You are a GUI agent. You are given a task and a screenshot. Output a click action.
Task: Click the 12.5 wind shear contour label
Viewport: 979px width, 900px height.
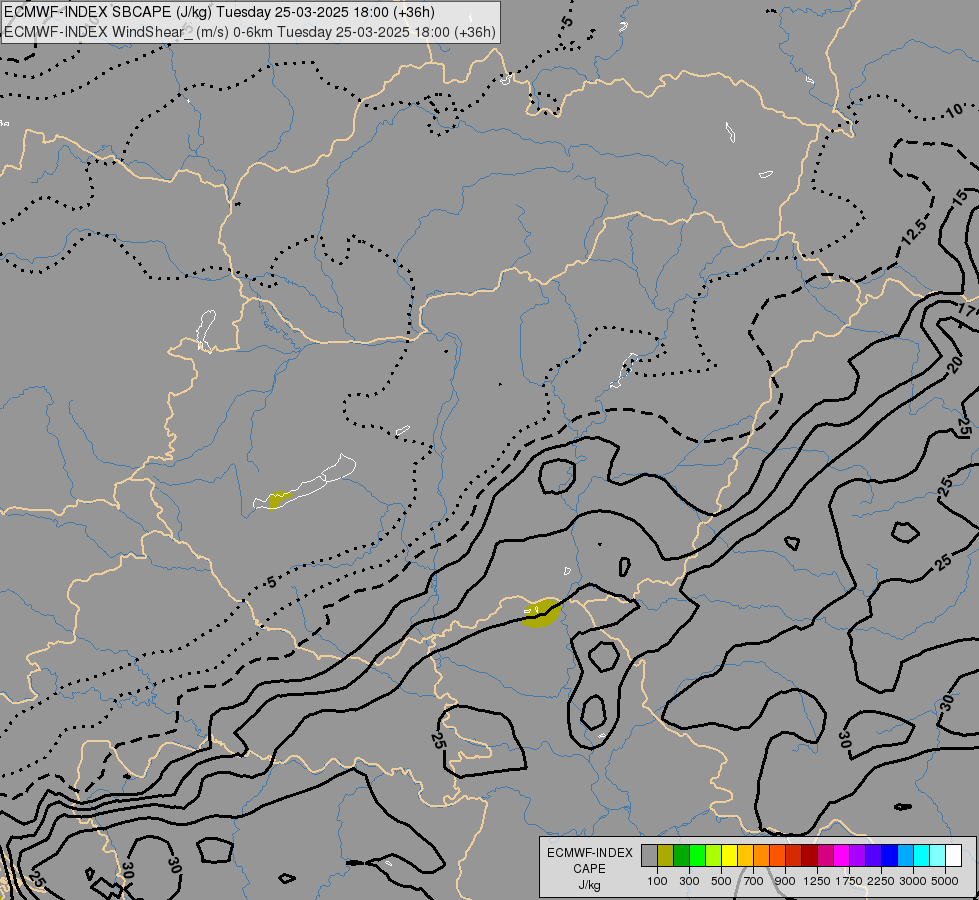coord(913,232)
